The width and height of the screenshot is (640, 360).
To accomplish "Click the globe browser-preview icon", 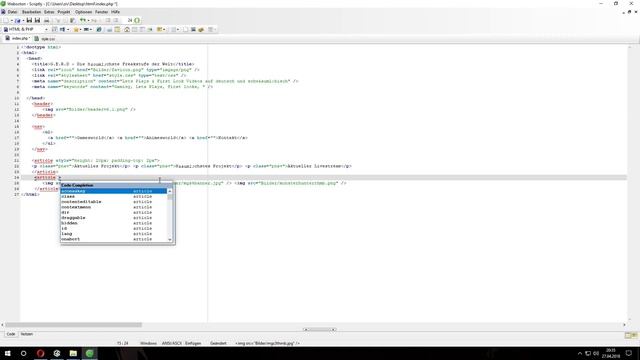I will pyautogui.click(x=99, y=30).
